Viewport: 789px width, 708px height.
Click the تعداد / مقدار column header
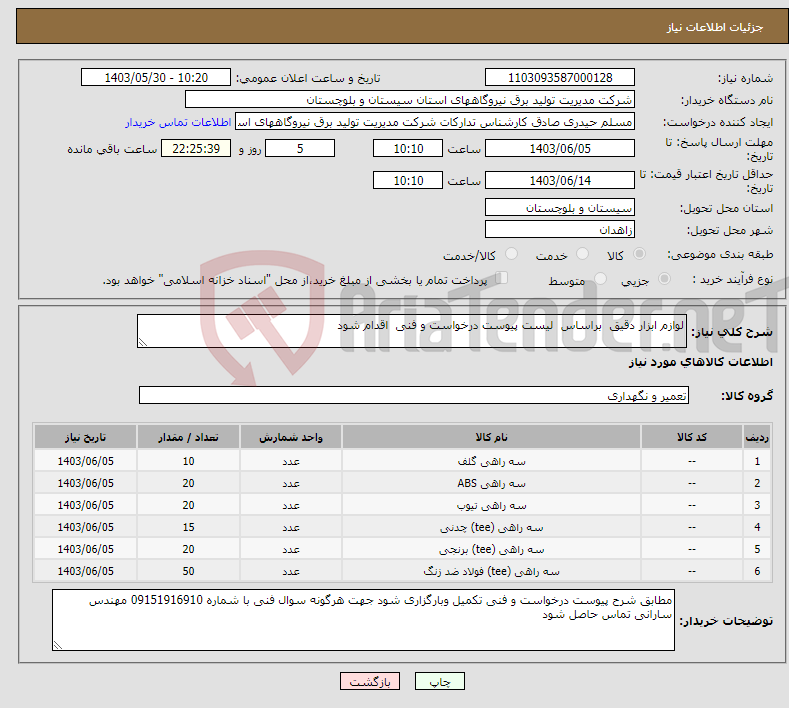(x=188, y=437)
